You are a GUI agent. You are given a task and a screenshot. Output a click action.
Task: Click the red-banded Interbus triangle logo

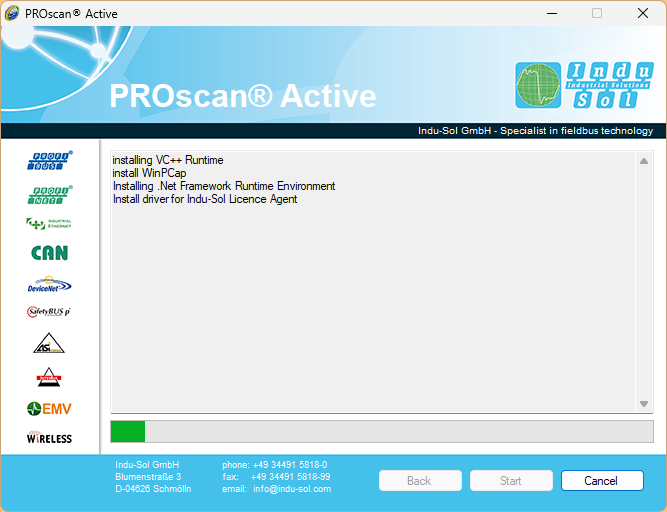coord(49,377)
